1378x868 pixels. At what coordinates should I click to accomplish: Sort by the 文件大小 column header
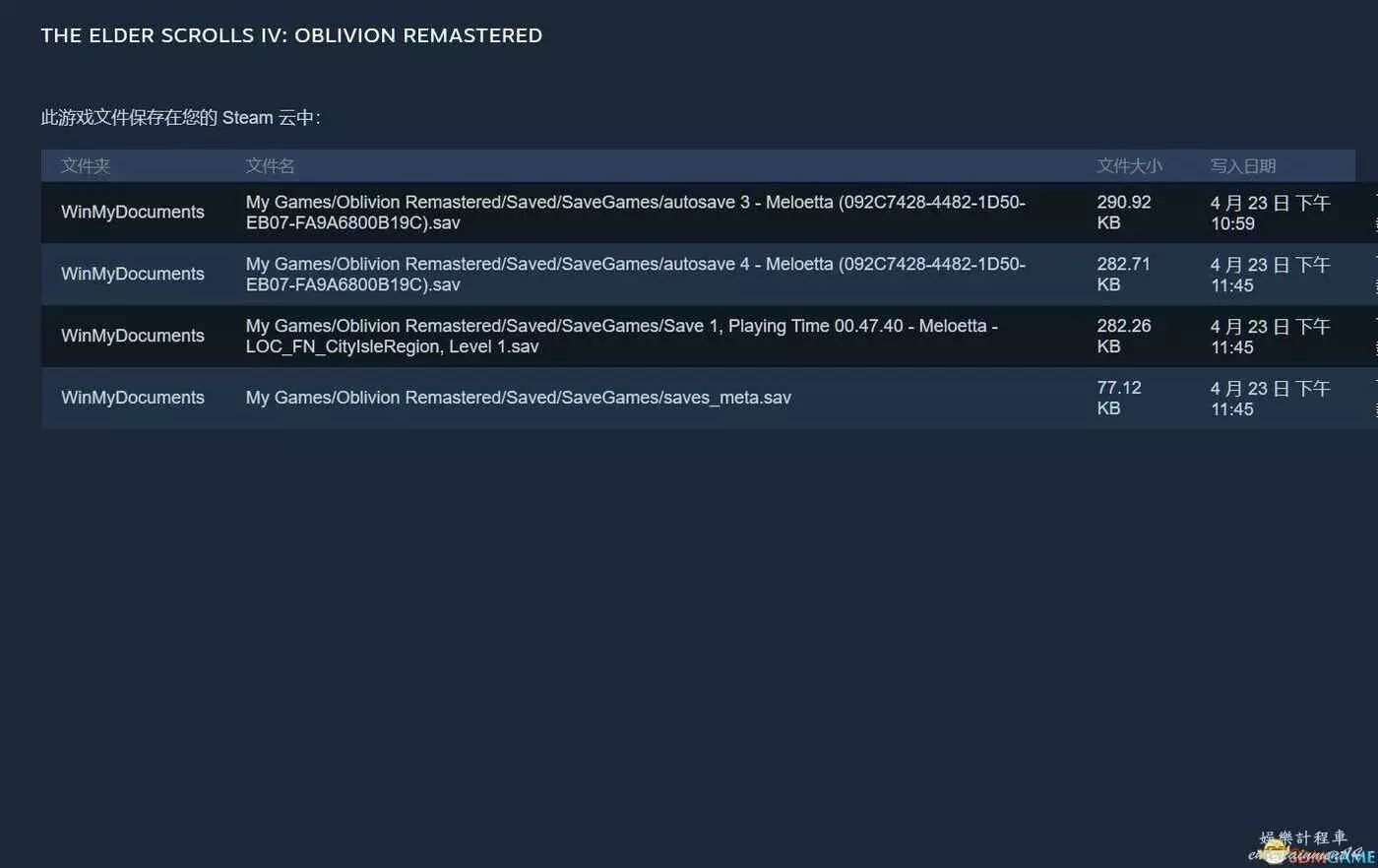click(x=1129, y=166)
